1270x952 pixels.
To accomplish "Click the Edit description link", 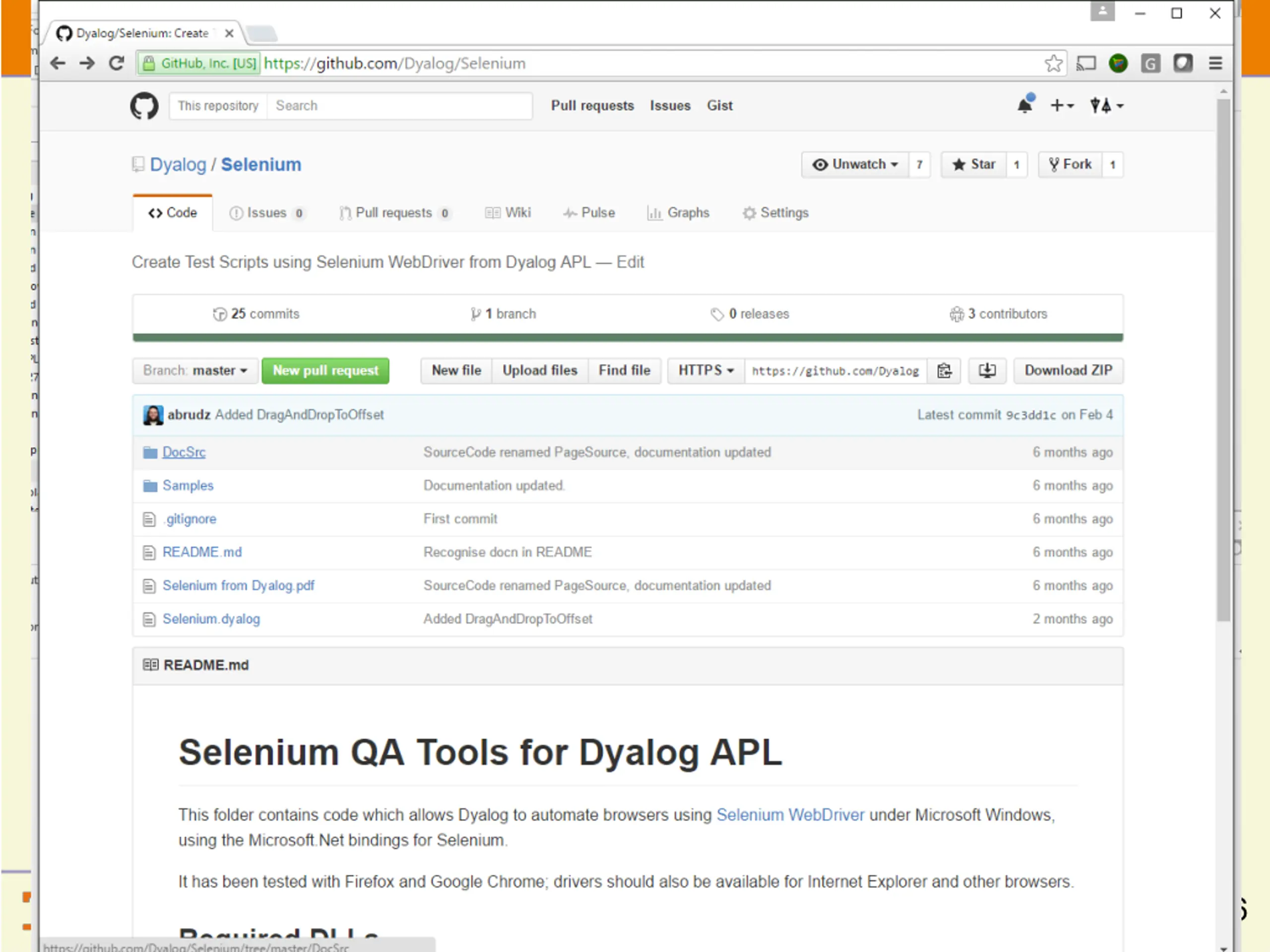I will tap(631, 262).
